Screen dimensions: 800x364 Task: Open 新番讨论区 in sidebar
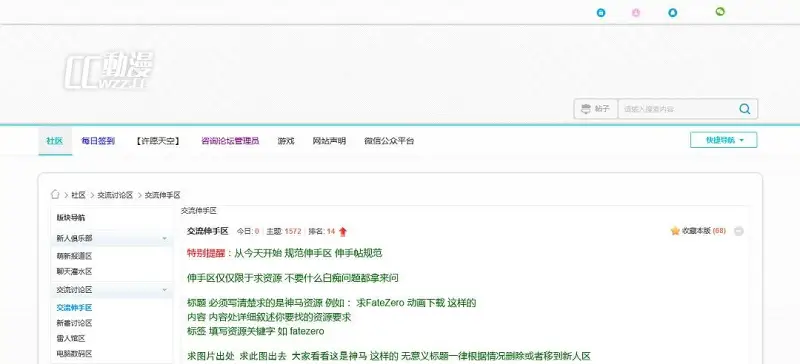[x=74, y=323]
